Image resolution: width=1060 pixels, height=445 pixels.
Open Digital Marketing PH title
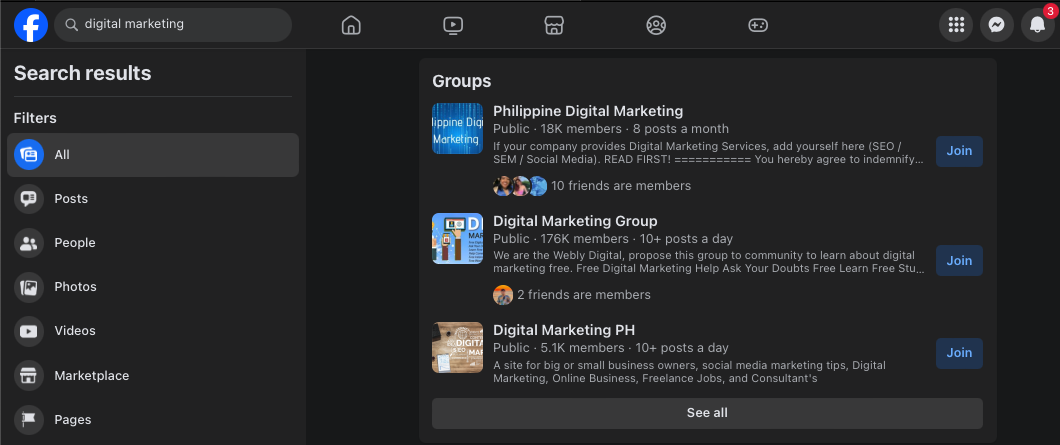coord(564,330)
